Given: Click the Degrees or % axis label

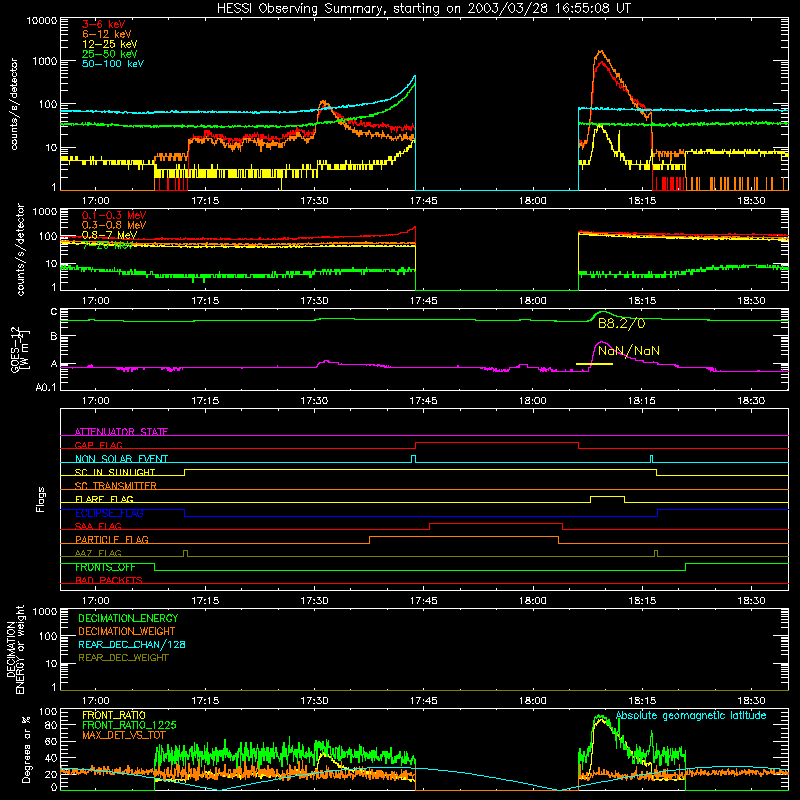Looking at the screenshot, I should (26, 749).
